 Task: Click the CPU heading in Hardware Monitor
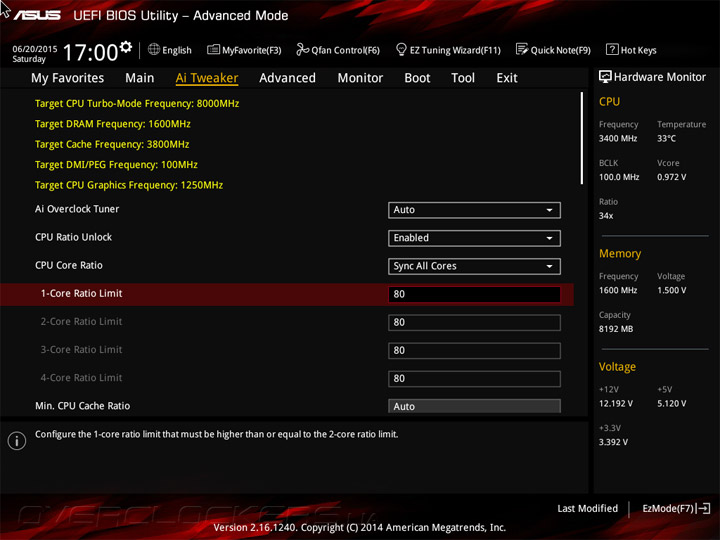pos(609,101)
